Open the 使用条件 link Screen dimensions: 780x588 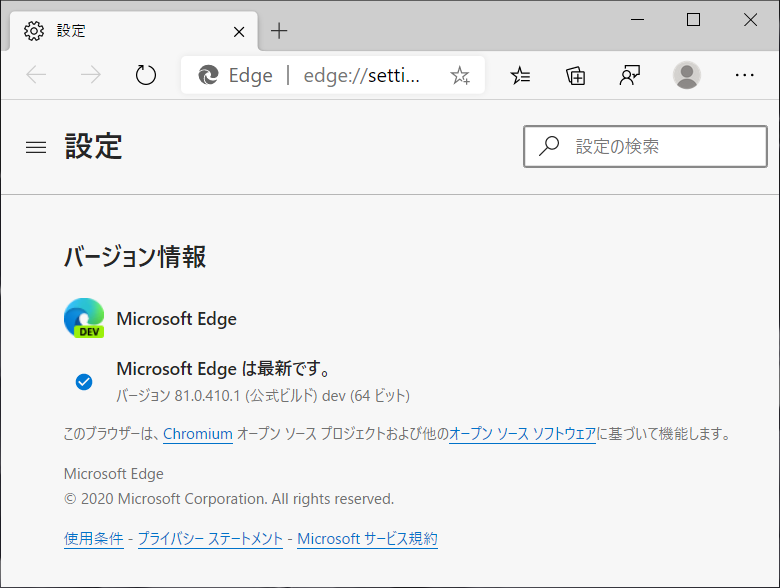[94, 539]
